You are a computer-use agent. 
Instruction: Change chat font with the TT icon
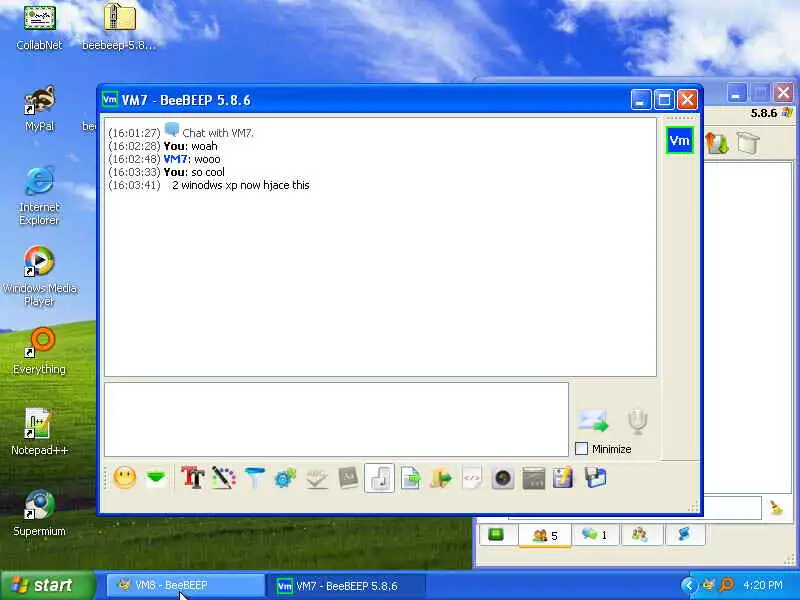coord(193,478)
